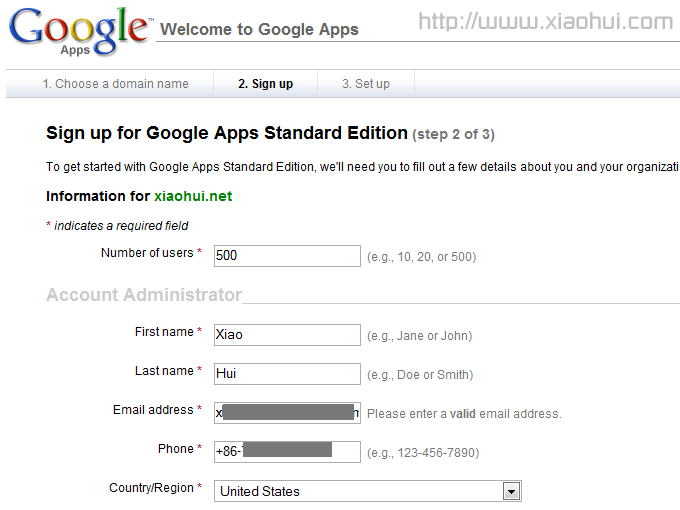Click the '(step 2 of 3)' text

[453, 134]
